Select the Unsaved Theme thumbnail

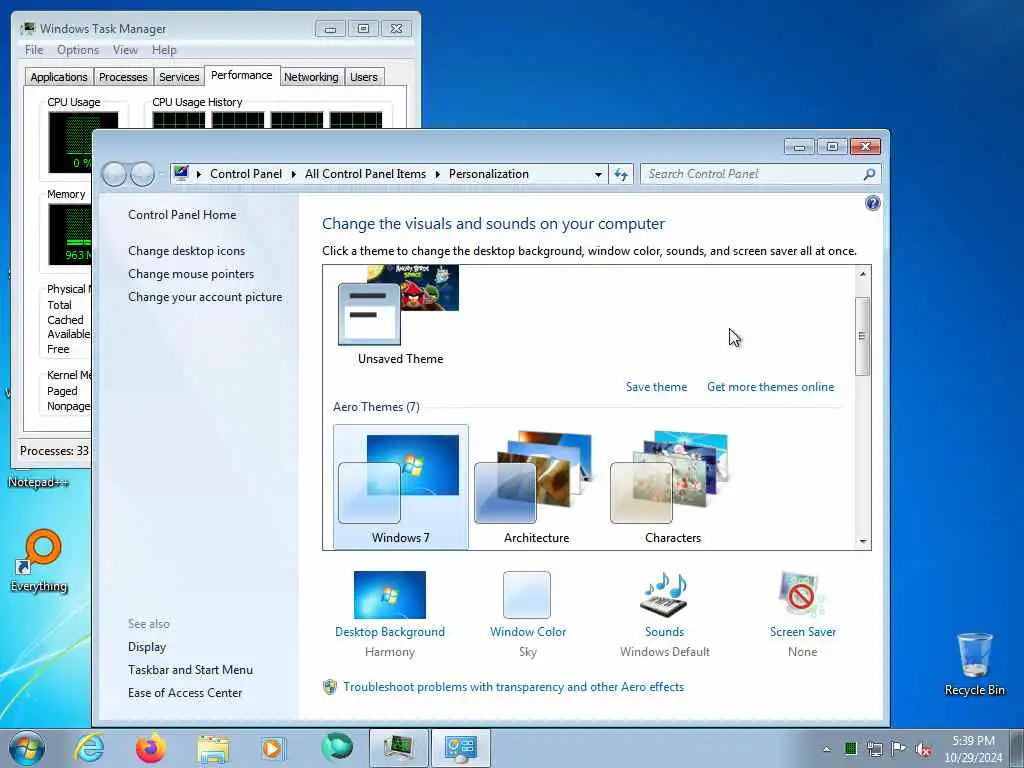click(x=400, y=315)
